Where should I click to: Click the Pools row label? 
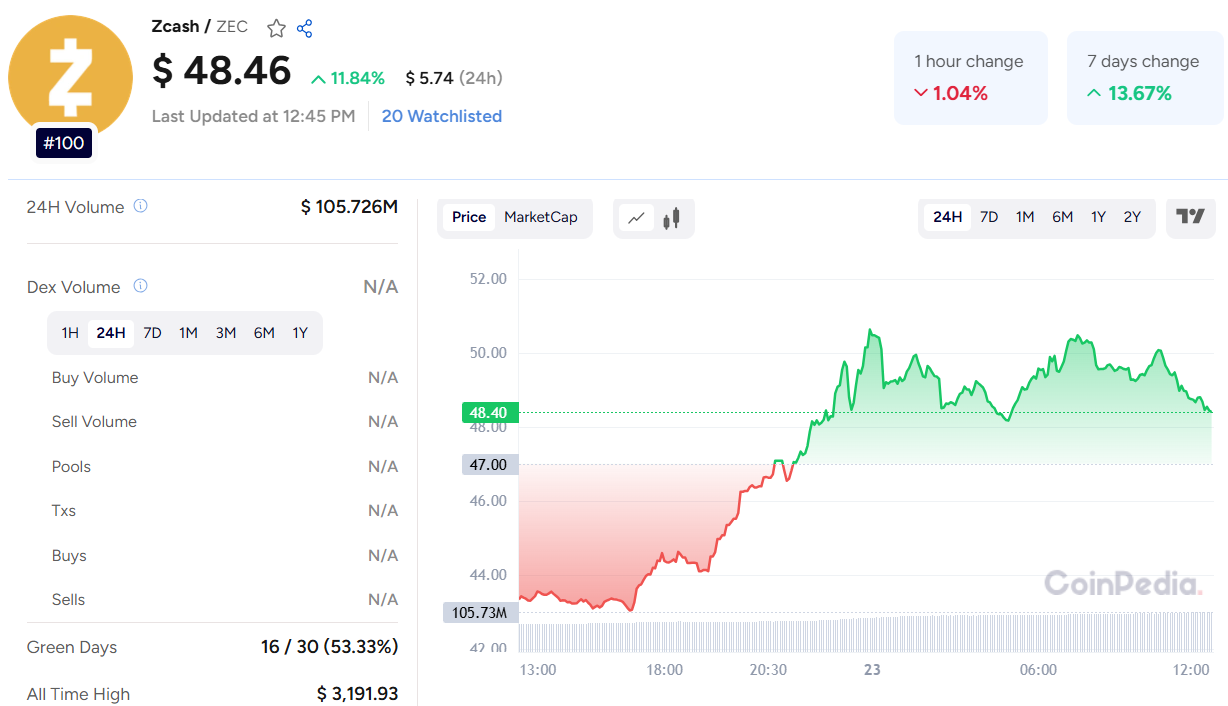coord(71,467)
